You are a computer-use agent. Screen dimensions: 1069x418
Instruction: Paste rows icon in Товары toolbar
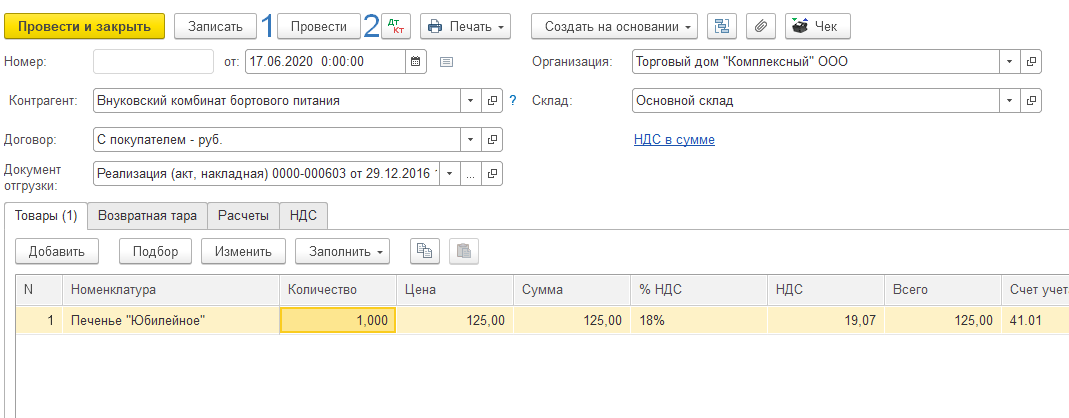pyautogui.click(x=464, y=251)
